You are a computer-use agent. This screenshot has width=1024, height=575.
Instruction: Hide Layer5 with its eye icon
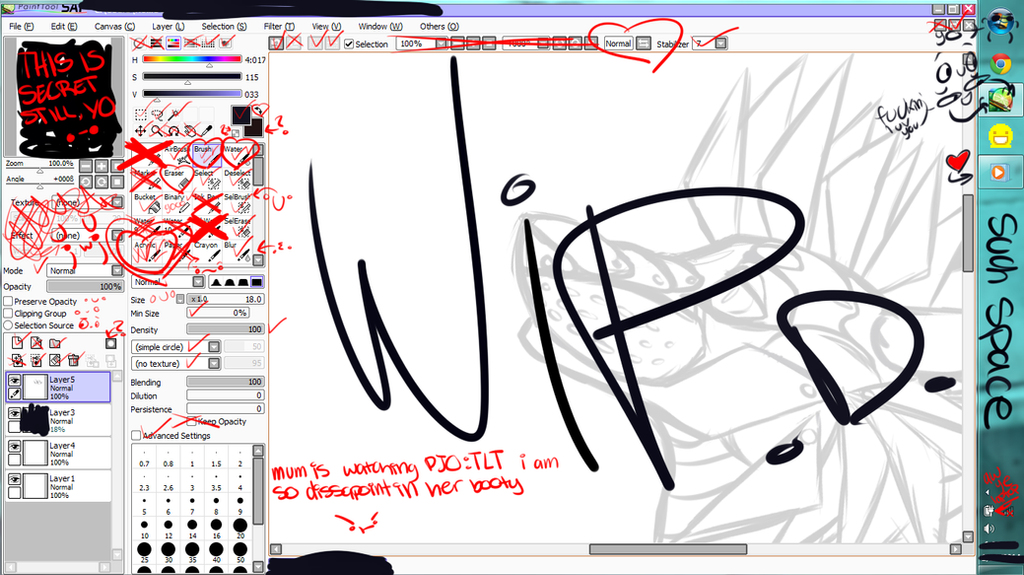pos(14,380)
